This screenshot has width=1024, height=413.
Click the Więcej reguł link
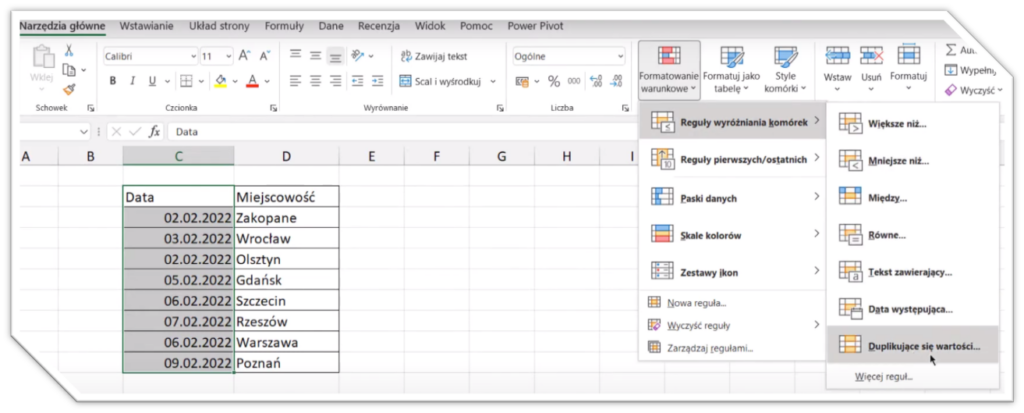pos(884,377)
